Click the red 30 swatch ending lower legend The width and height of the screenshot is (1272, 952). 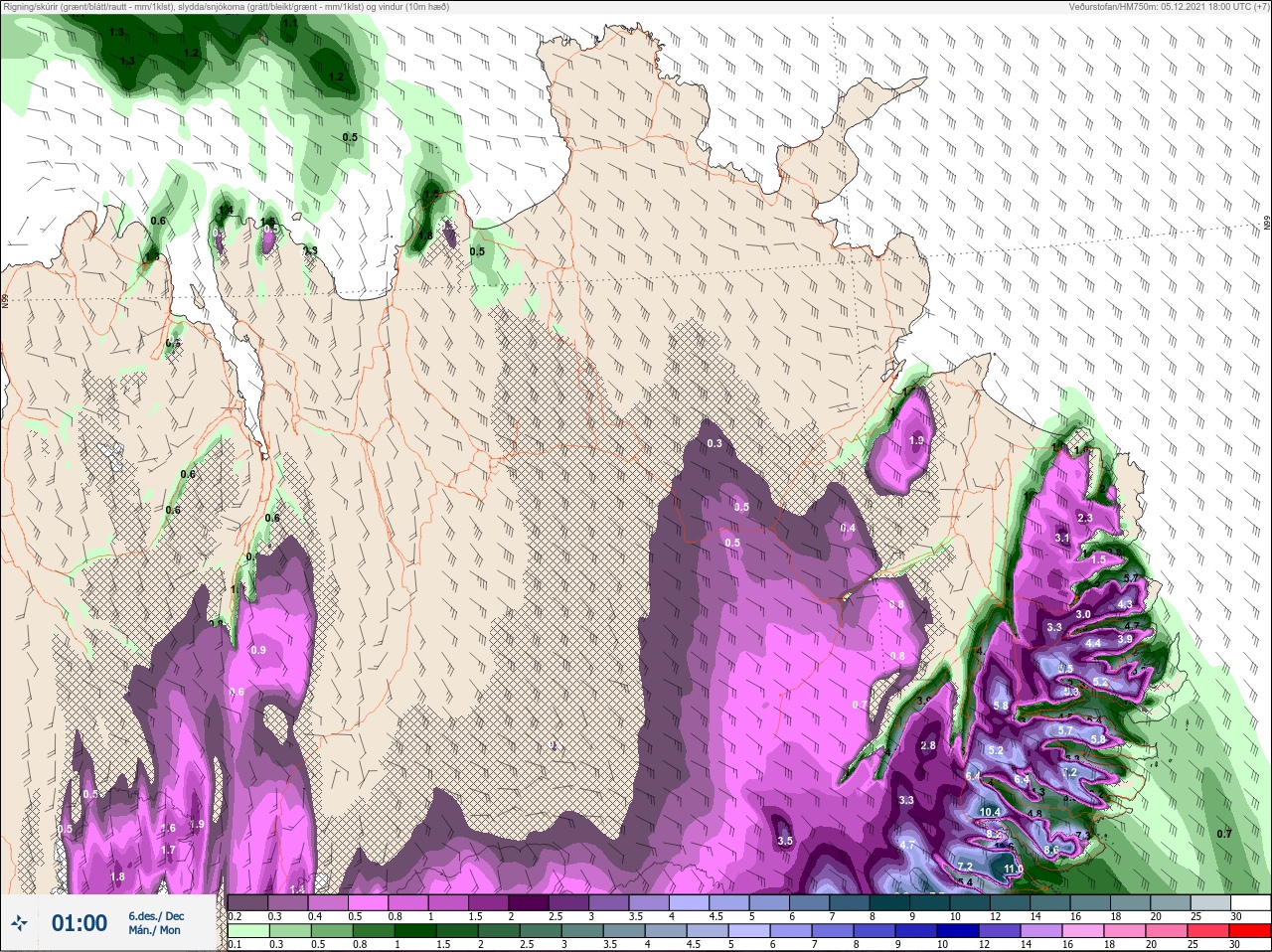1251,931
